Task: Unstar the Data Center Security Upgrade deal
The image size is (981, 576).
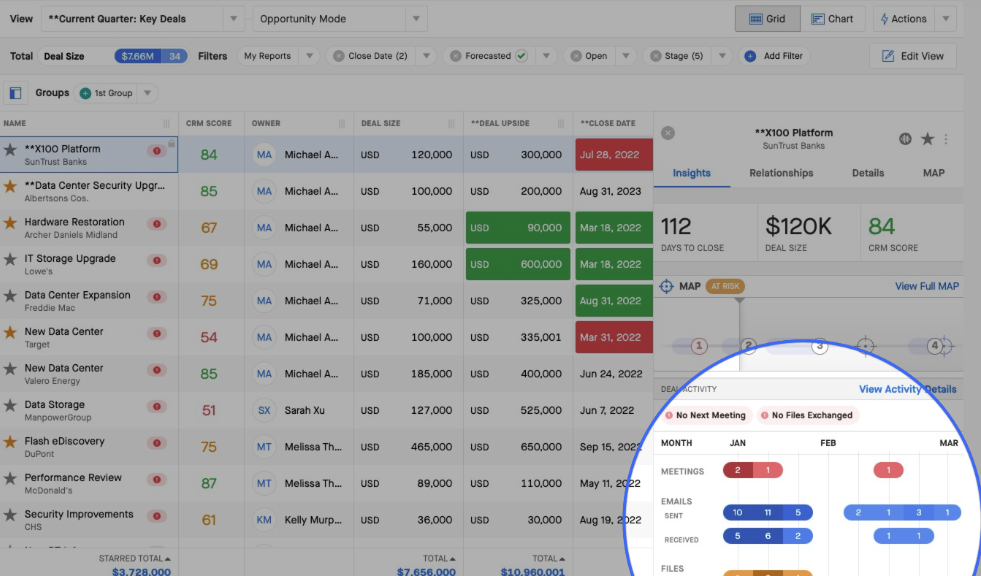Action: (x=10, y=186)
